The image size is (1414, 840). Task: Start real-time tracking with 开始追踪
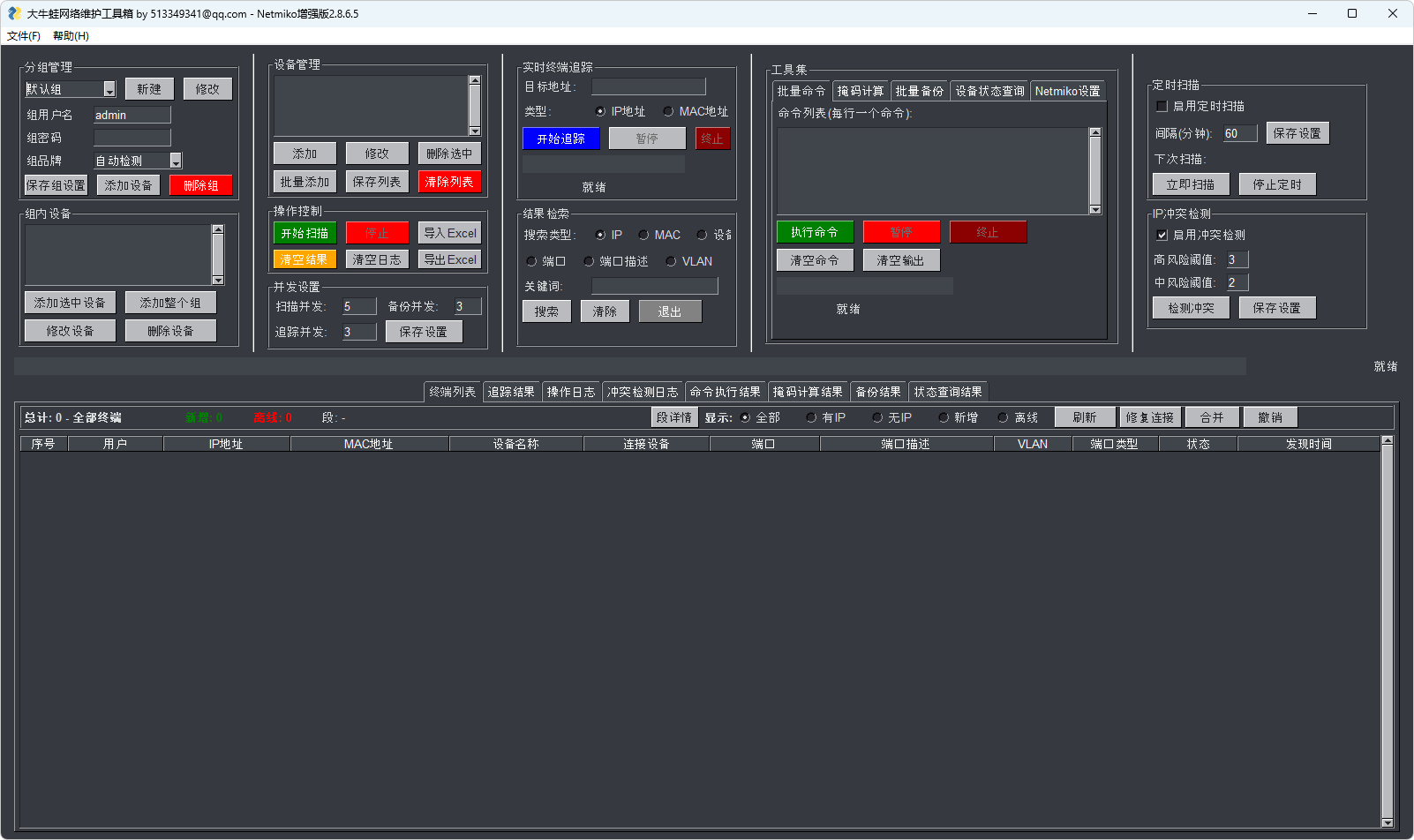560,139
